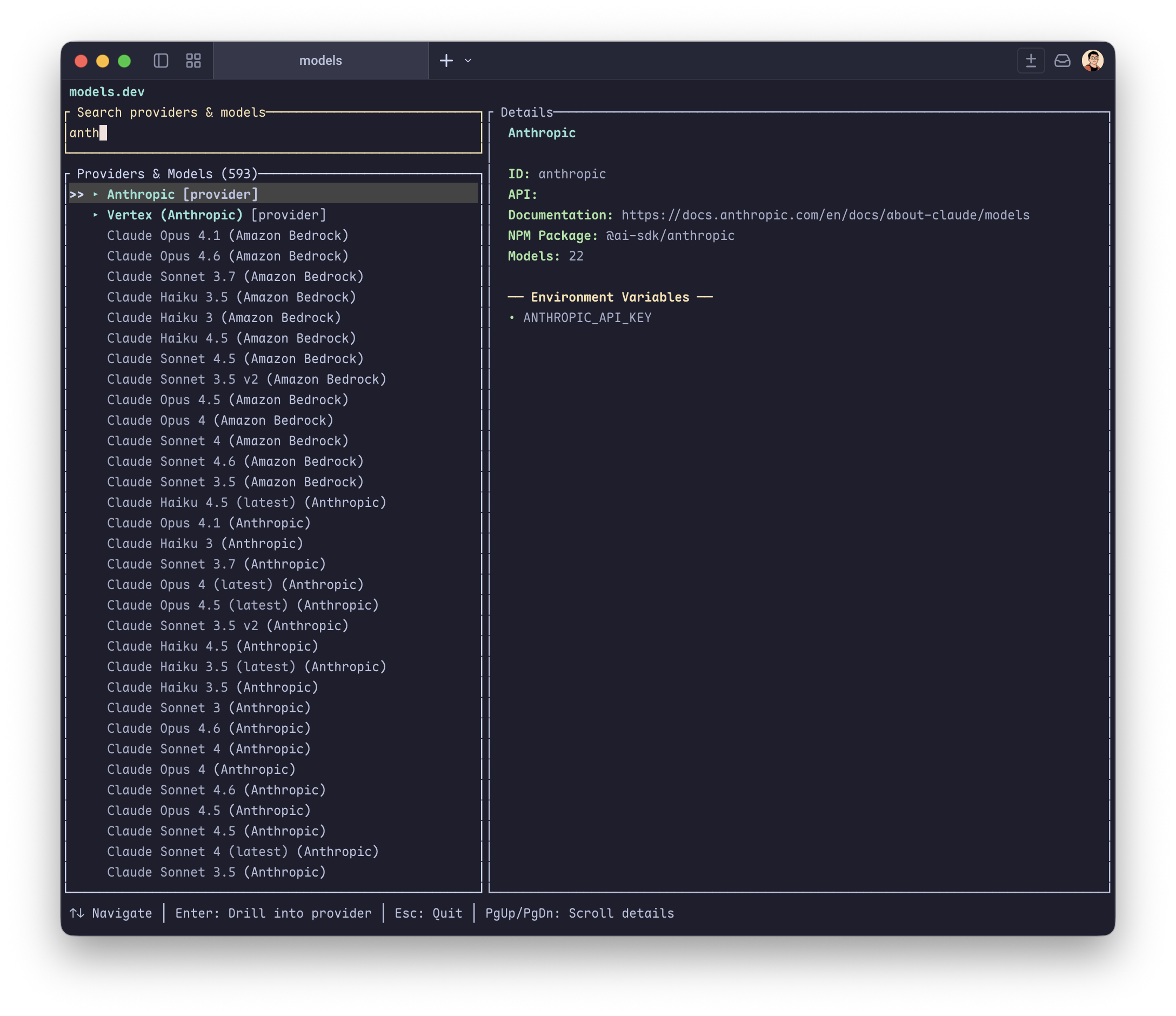Screen dimensions: 1176x1016
Task: Click the models.dev title text
Action: [106, 92]
